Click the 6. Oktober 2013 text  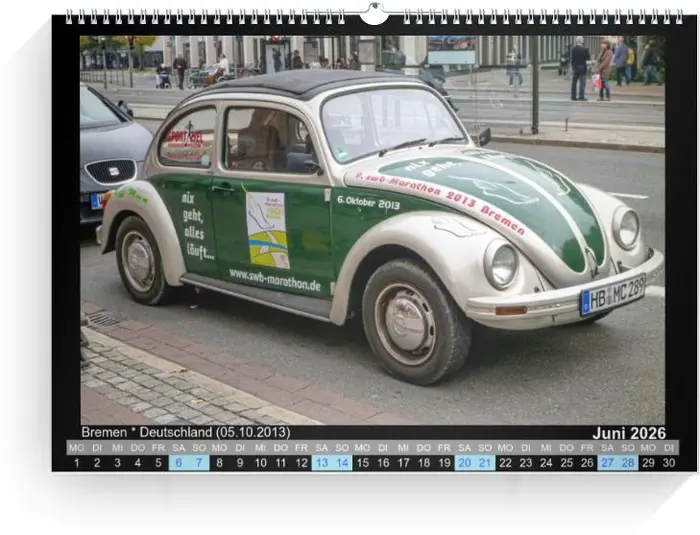368,202
